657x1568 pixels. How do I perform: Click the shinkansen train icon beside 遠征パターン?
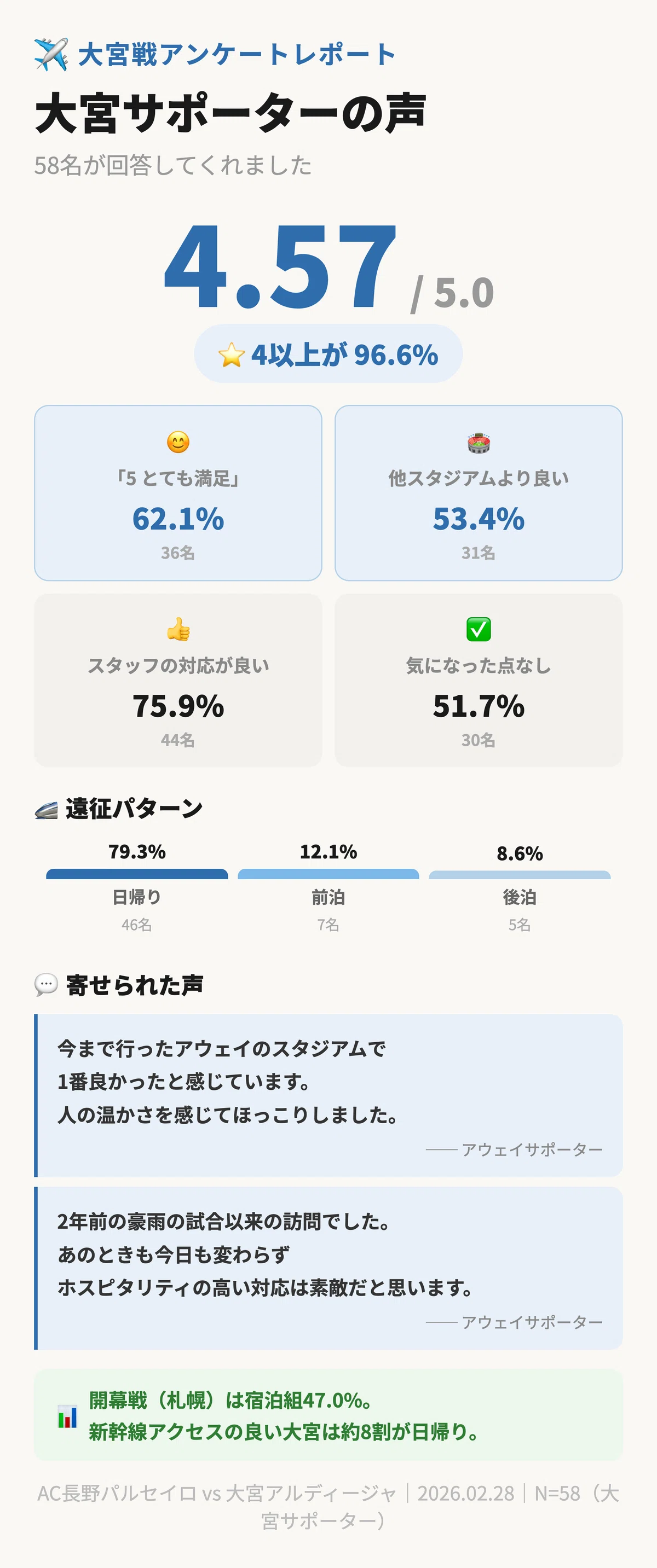pos(47,810)
